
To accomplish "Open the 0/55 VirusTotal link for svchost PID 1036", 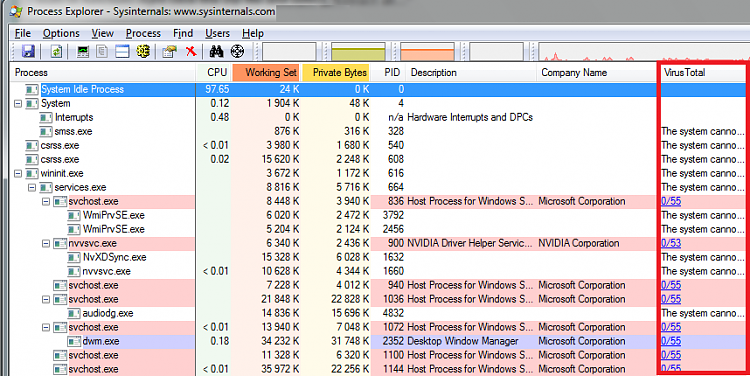I will click(671, 299).
